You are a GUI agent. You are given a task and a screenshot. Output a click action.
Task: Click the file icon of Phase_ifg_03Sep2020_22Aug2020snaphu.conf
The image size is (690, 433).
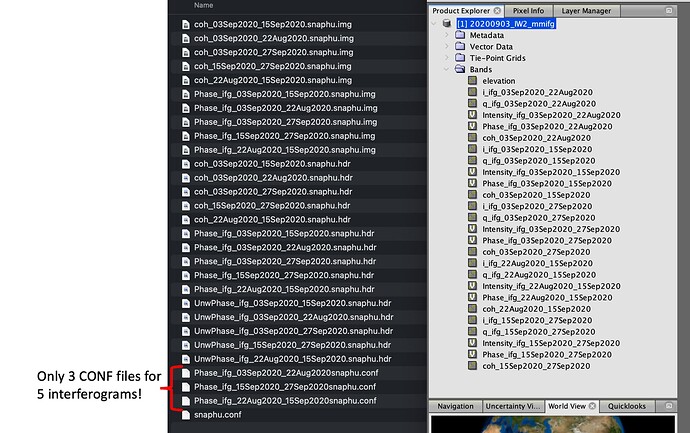(186, 373)
